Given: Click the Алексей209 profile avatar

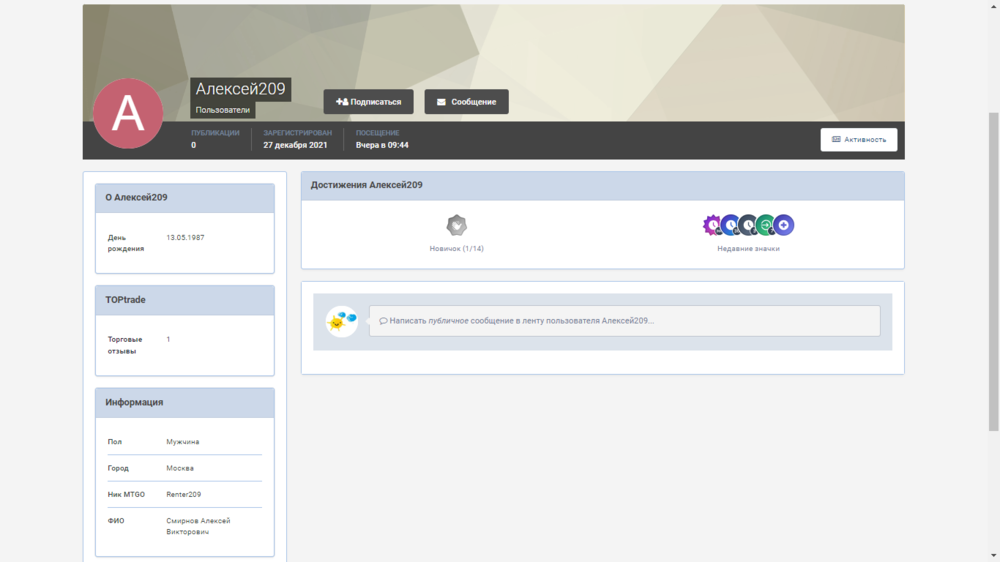Looking at the screenshot, I should tap(128, 114).
